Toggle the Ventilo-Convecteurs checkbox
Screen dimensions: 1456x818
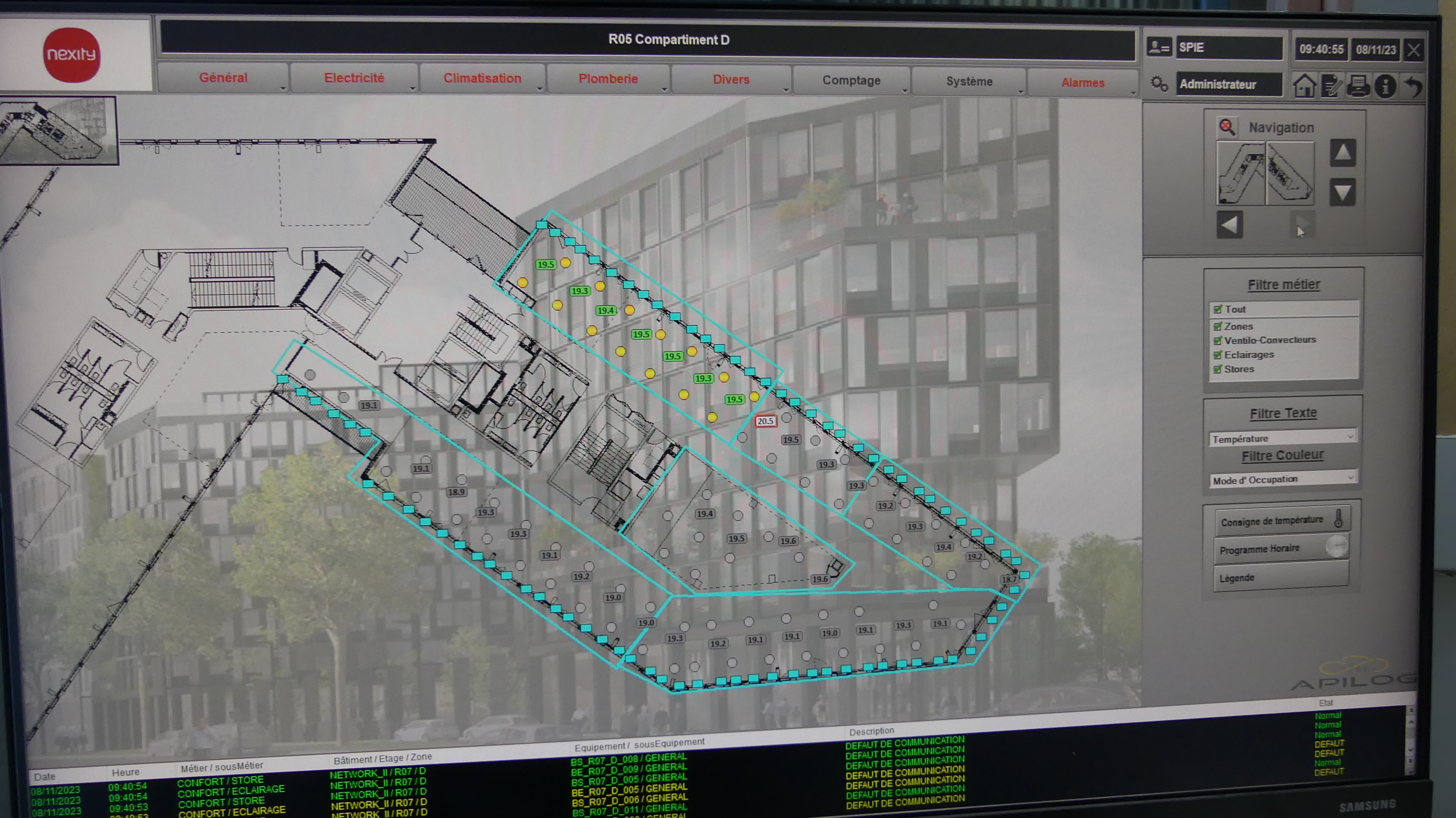tap(1218, 341)
